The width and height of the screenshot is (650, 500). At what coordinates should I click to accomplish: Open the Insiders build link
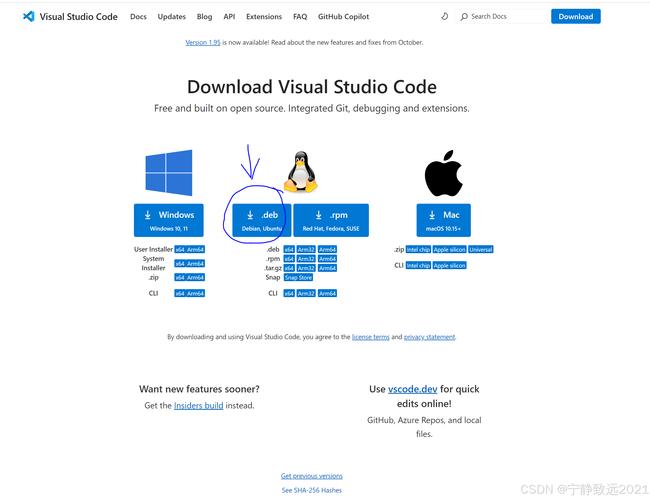pos(199,405)
